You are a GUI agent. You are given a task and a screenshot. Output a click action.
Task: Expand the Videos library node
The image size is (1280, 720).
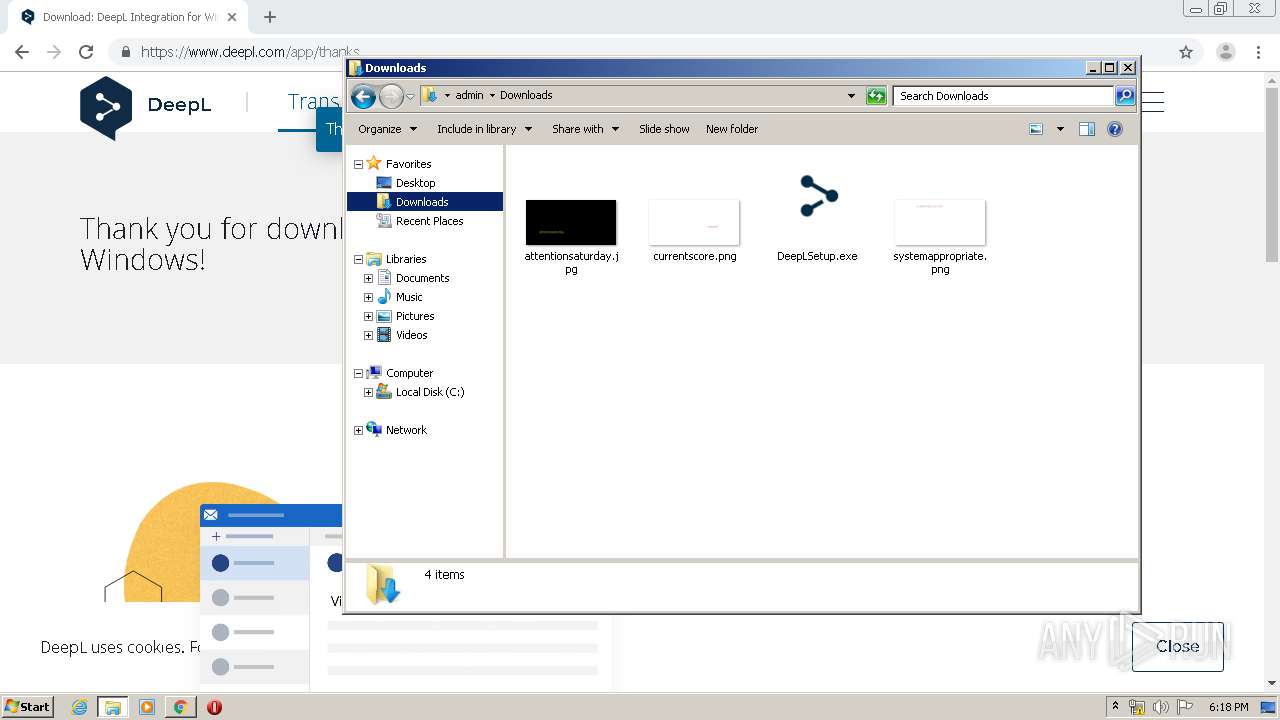click(368, 335)
